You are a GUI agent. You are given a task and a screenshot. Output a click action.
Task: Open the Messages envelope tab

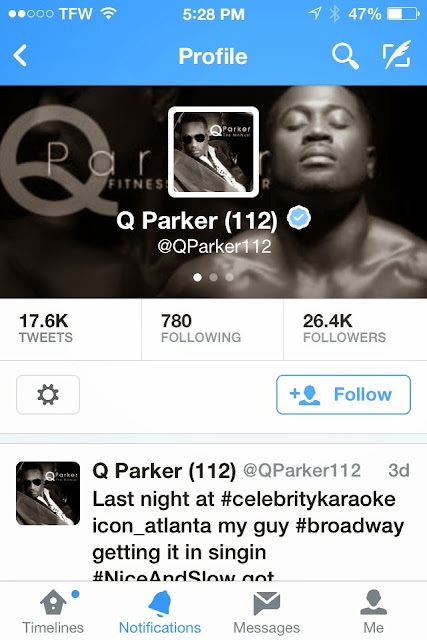point(267,611)
